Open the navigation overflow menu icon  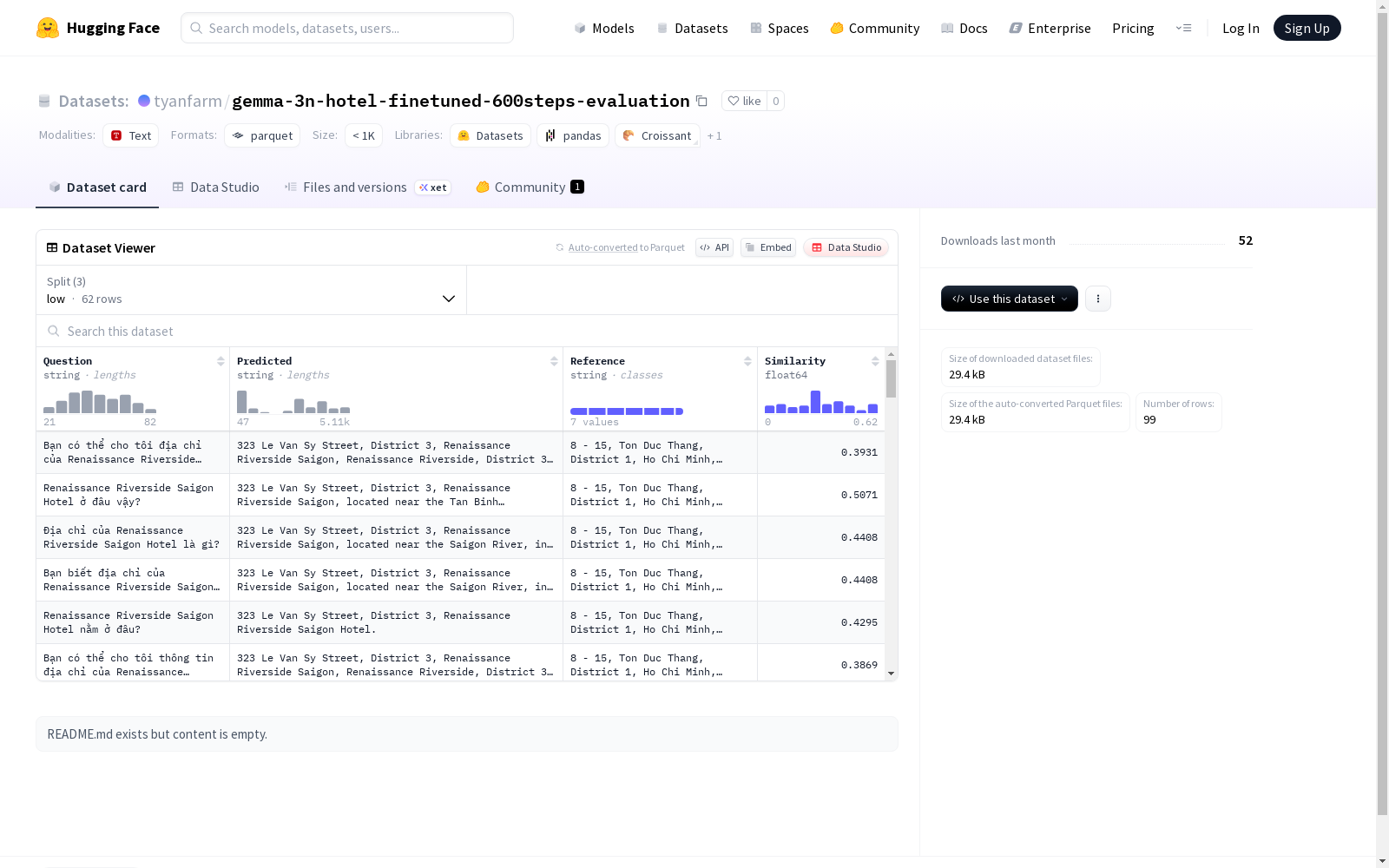1183,28
